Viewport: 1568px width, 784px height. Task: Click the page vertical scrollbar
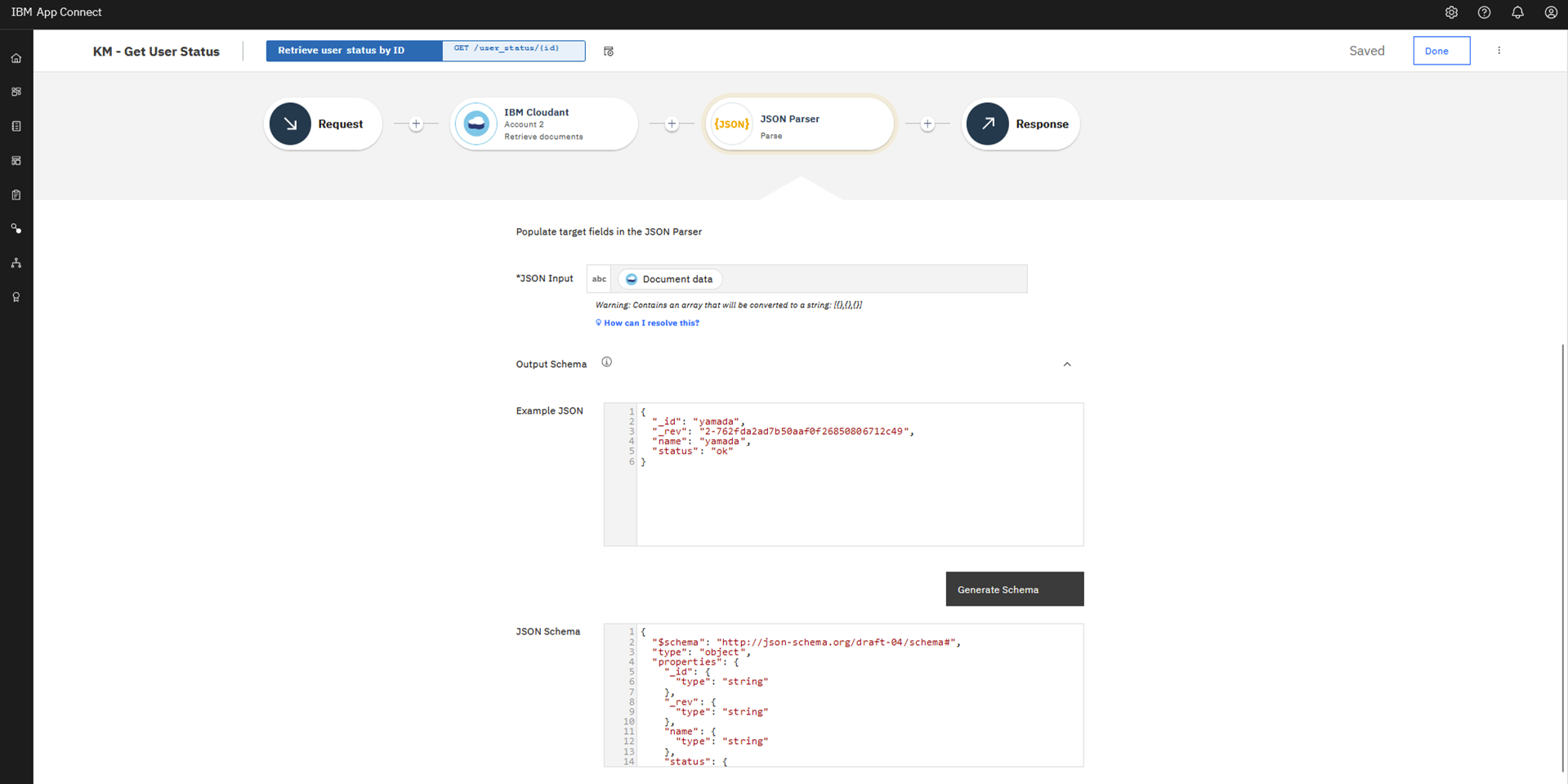[1562, 556]
